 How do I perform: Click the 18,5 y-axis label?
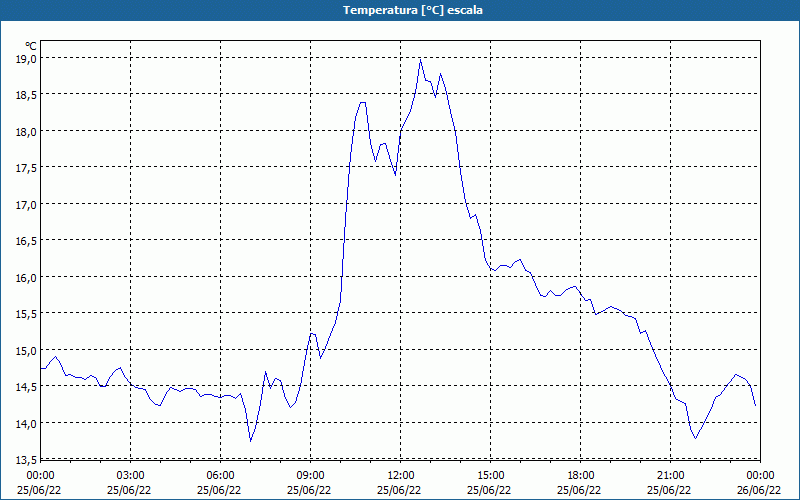point(26,95)
